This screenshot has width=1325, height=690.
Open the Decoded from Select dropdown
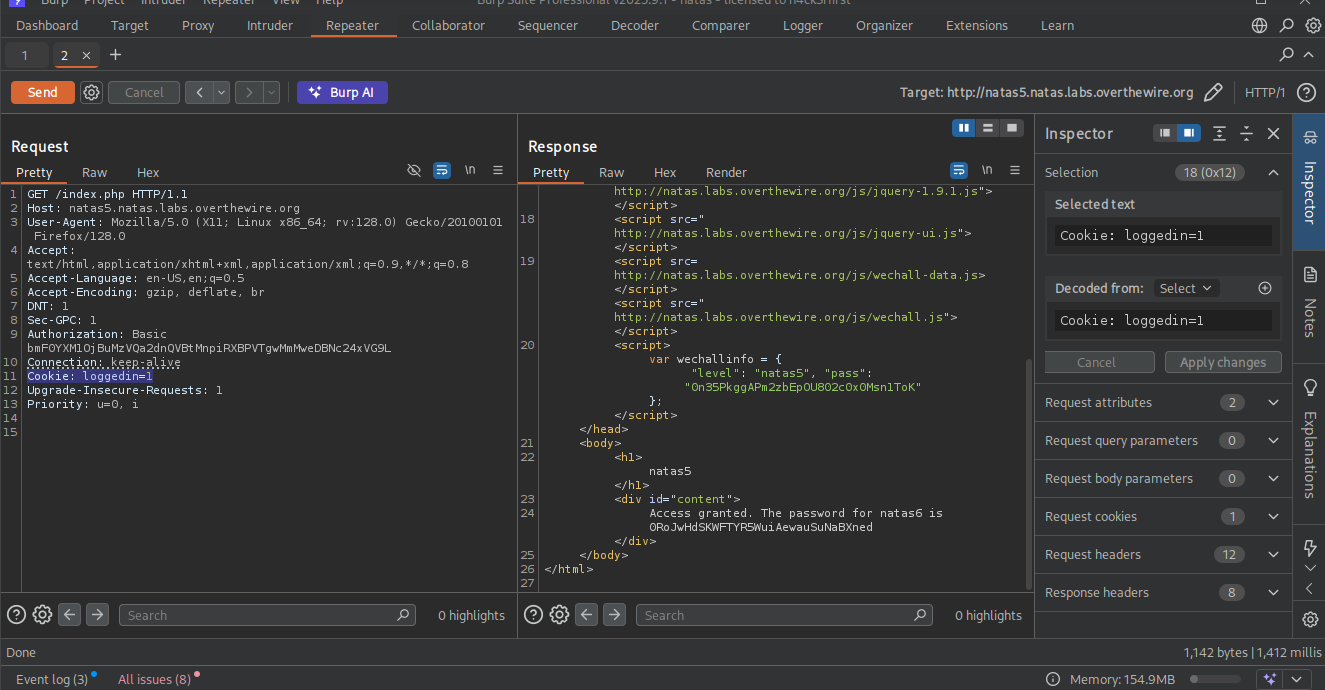tap(1185, 288)
